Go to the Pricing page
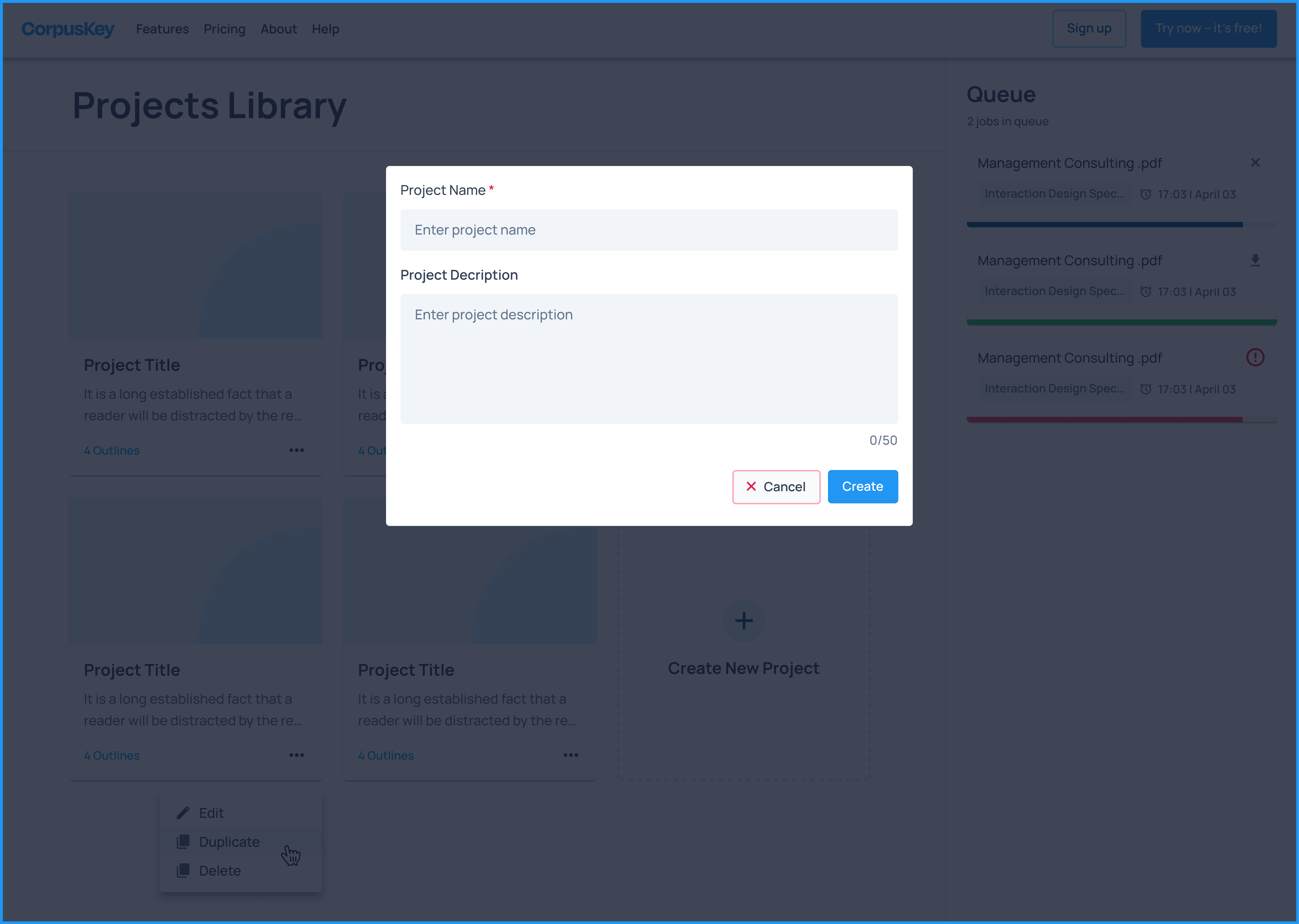This screenshot has height=924, width=1299. [225, 29]
